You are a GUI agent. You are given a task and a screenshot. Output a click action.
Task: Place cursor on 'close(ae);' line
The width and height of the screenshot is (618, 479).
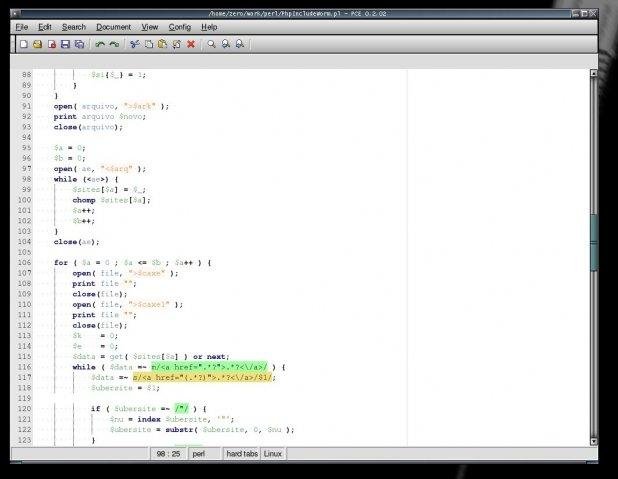point(76,242)
